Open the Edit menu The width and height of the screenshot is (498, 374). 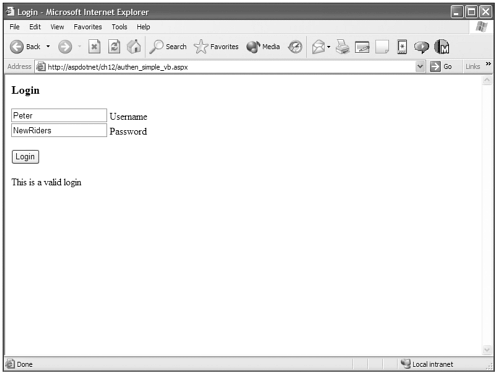(x=35, y=27)
